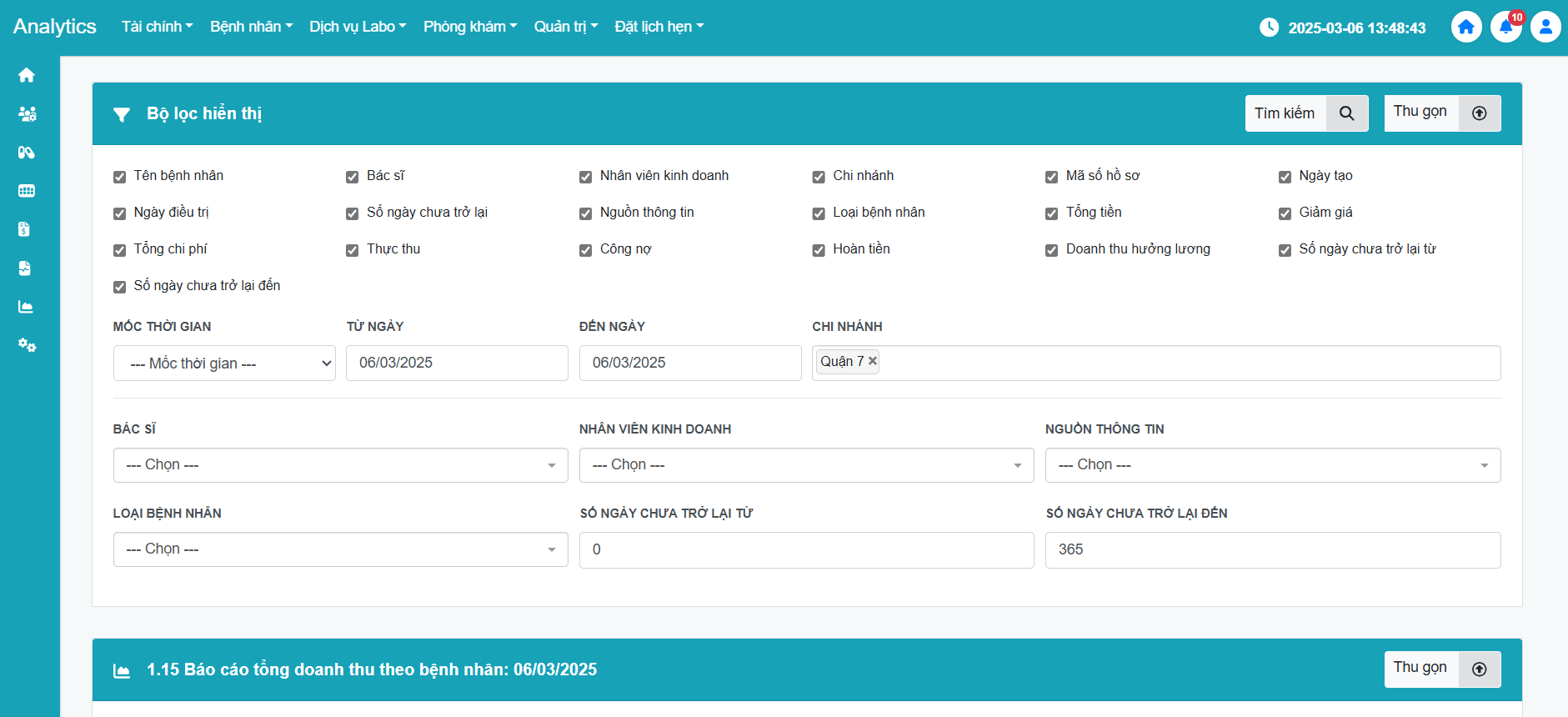The image size is (1568, 717).
Task: Open the notifications bell icon
Action: (1505, 27)
